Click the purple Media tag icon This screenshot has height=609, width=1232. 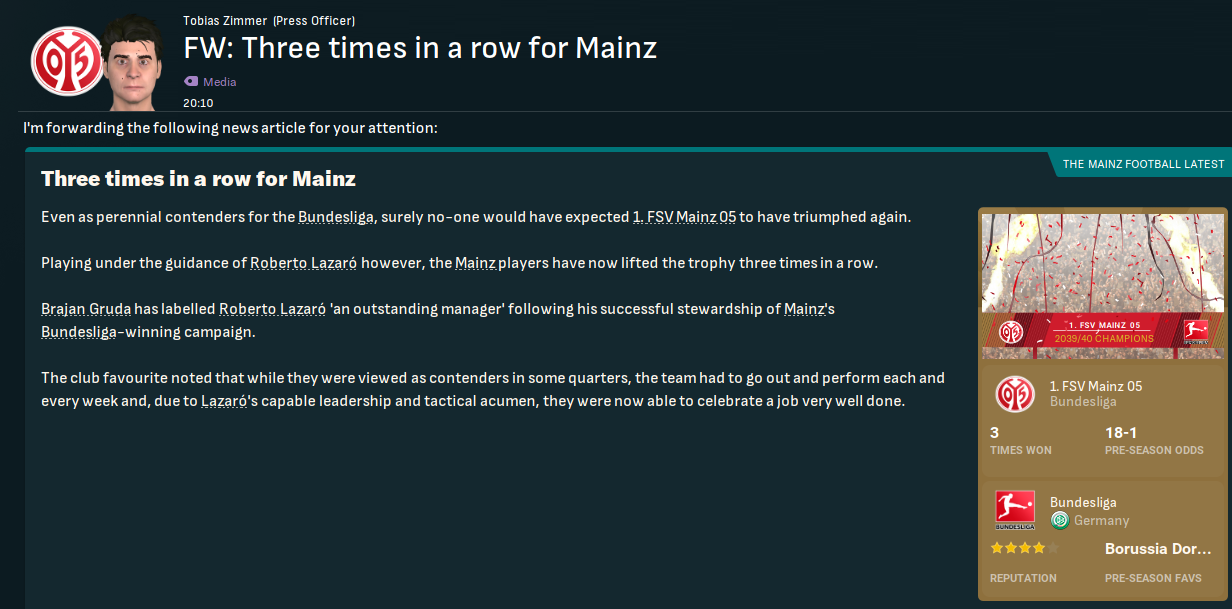[191, 82]
